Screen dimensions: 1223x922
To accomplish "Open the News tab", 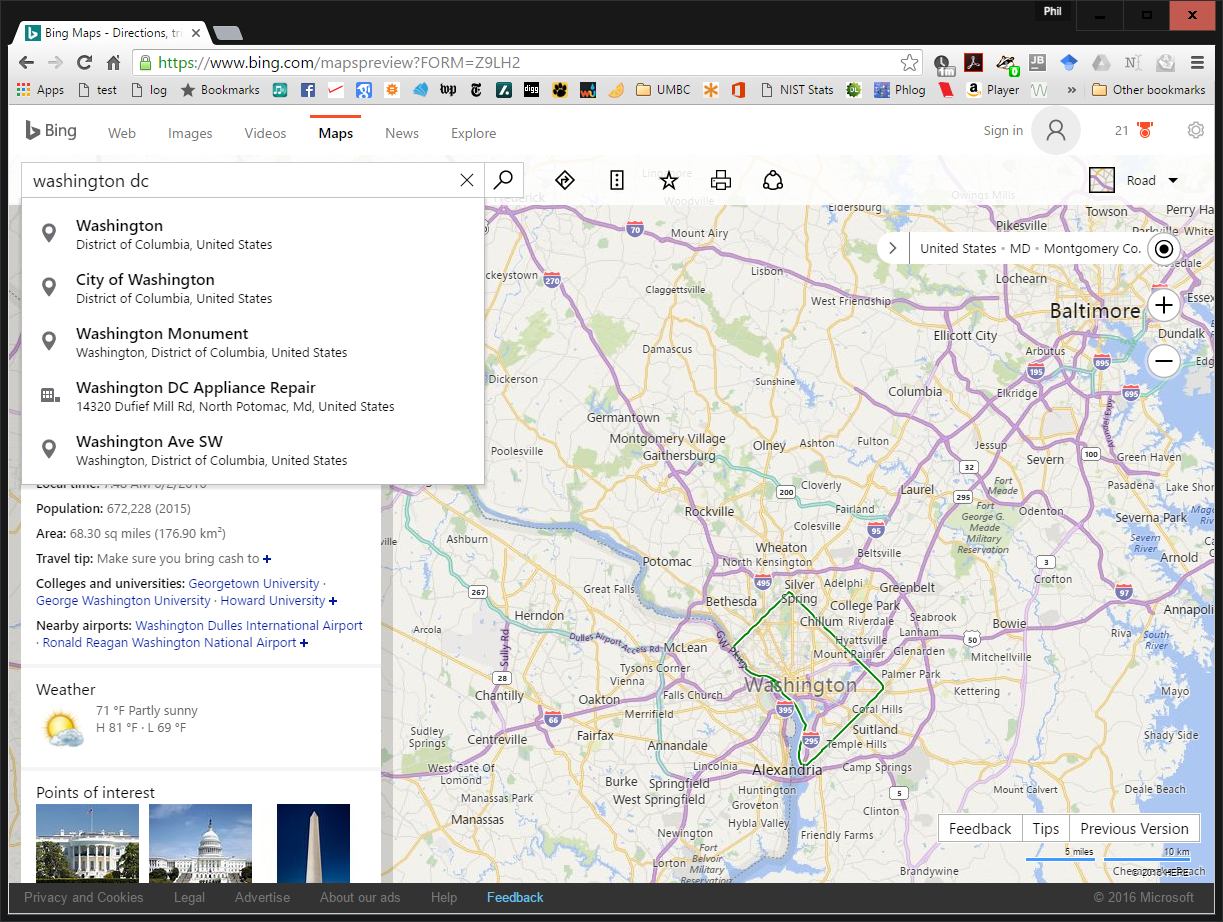I will [x=402, y=133].
